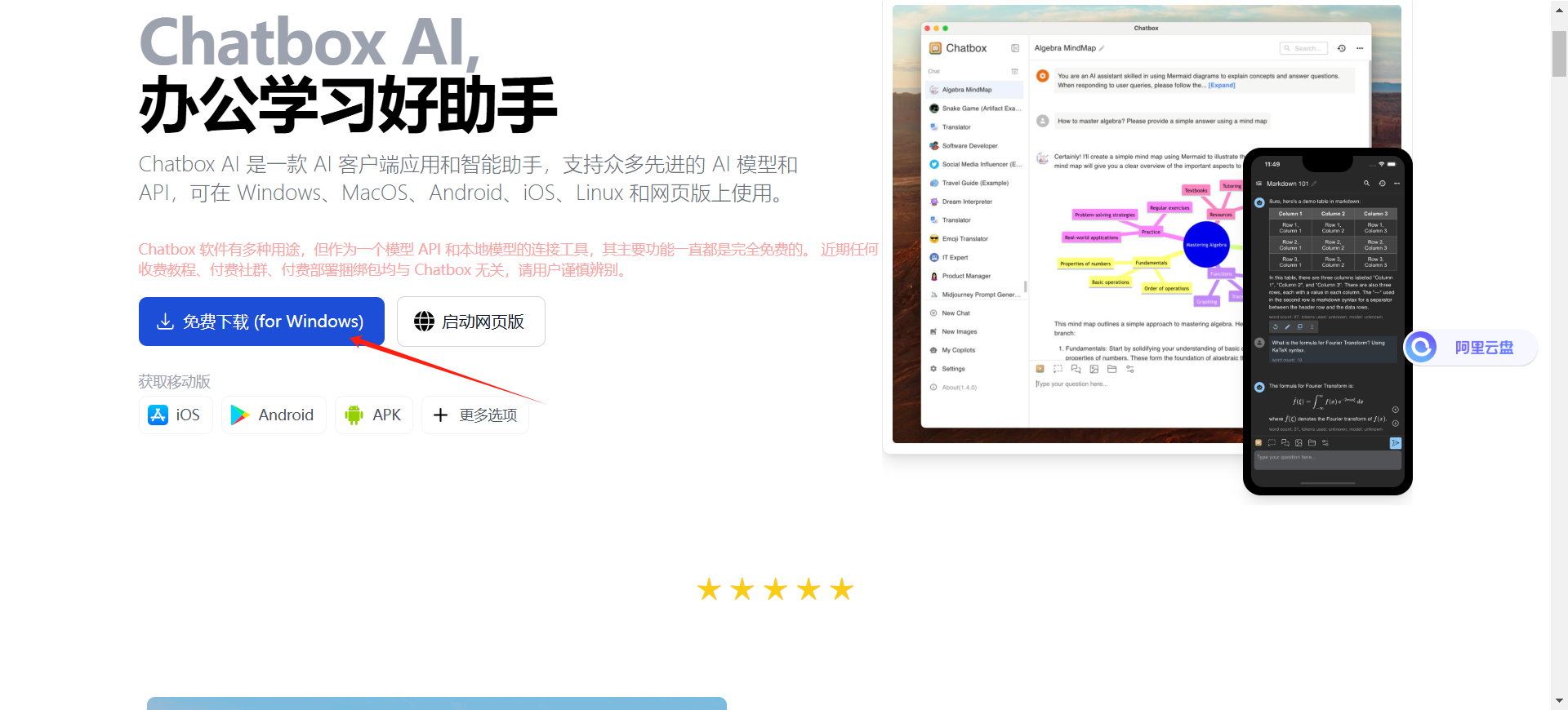Click About(1.4.0) in the sidebar
The width and height of the screenshot is (1568, 710).
(954, 388)
